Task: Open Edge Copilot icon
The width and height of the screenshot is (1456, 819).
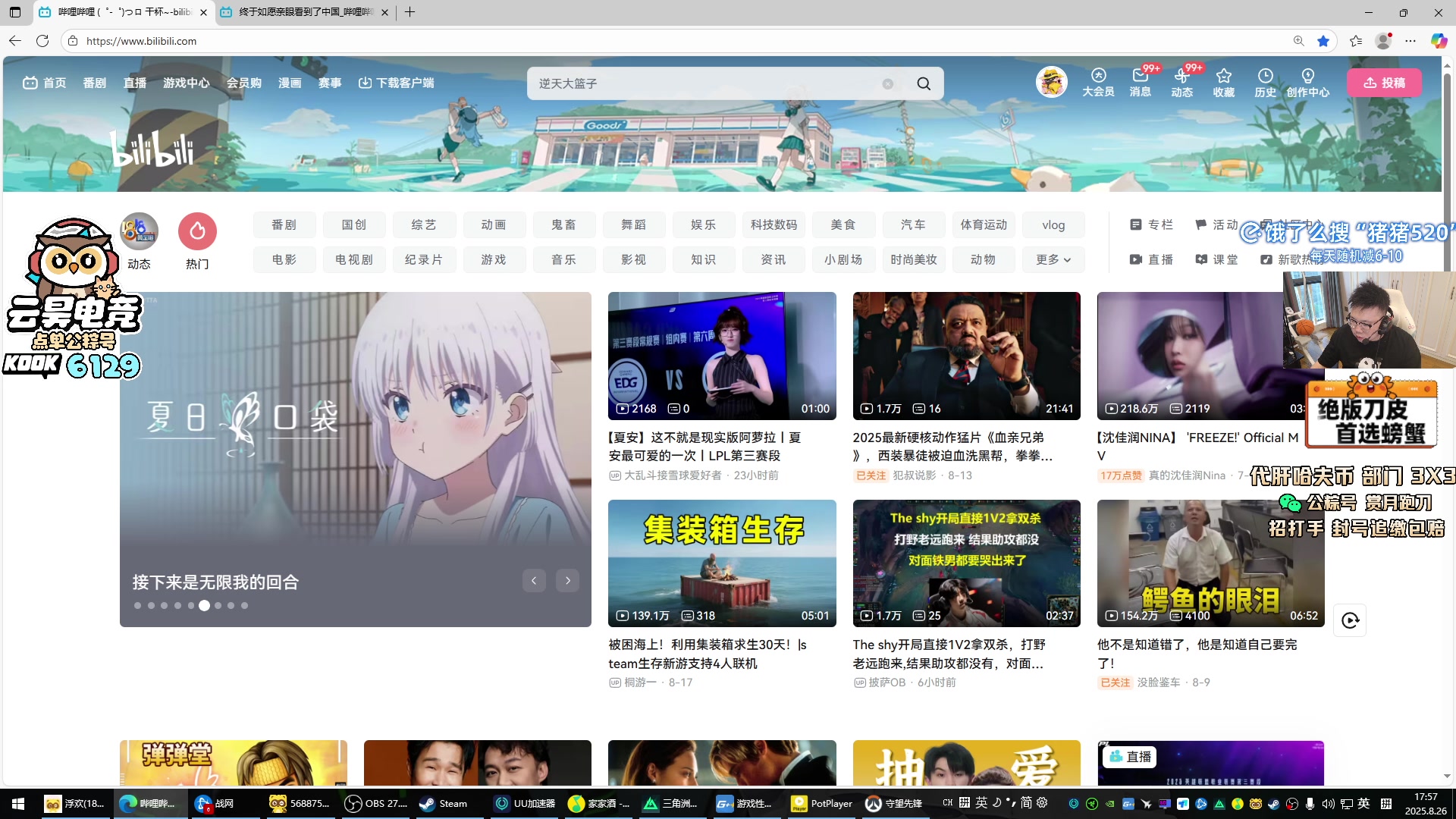Action: click(1438, 41)
